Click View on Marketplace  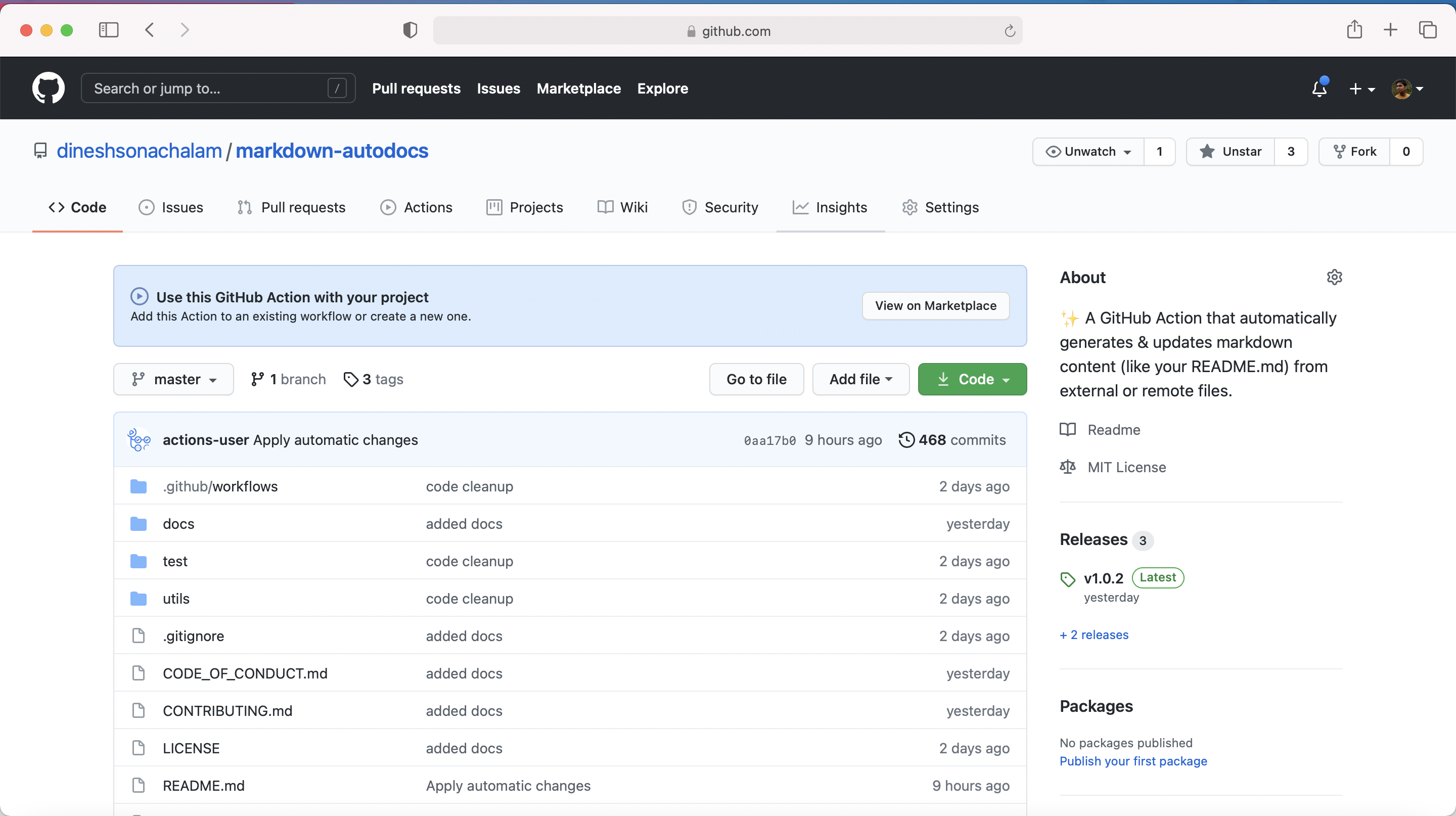935,306
